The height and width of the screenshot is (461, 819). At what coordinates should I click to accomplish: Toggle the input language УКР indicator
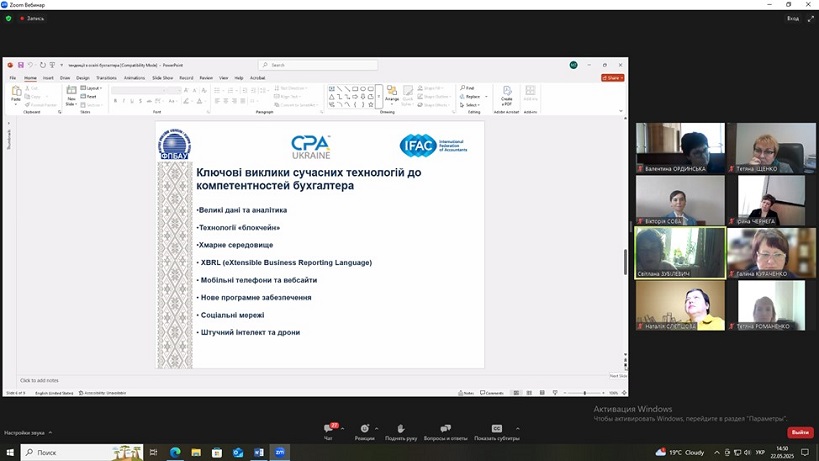760,452
